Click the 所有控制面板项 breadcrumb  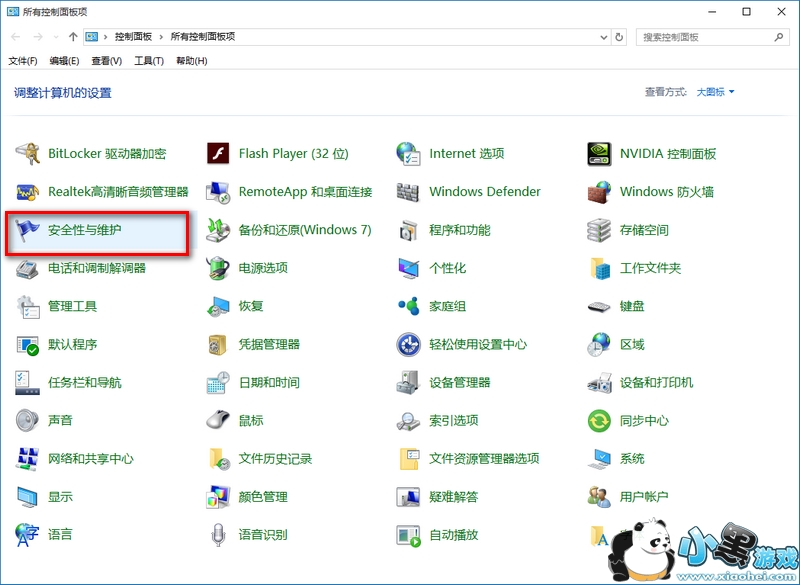pyautogui.click(x=203, y=37)
